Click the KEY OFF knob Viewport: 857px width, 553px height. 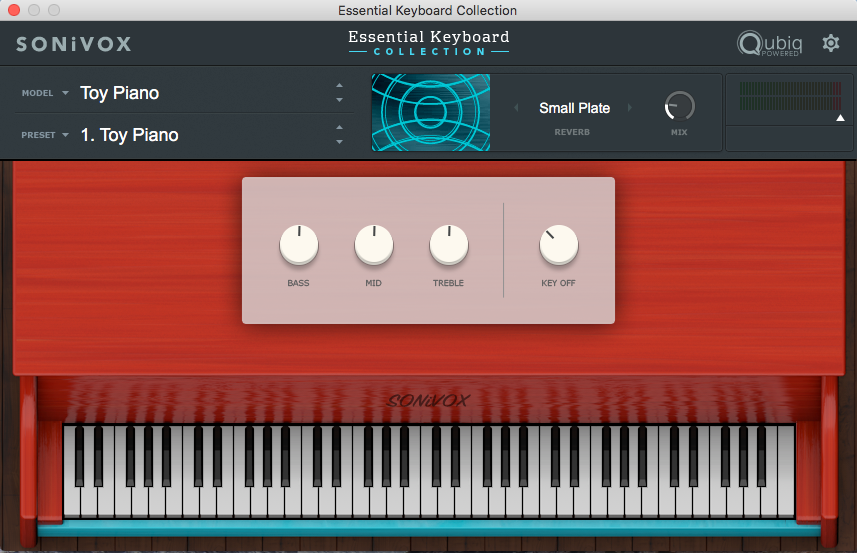(x=558, y=245)
